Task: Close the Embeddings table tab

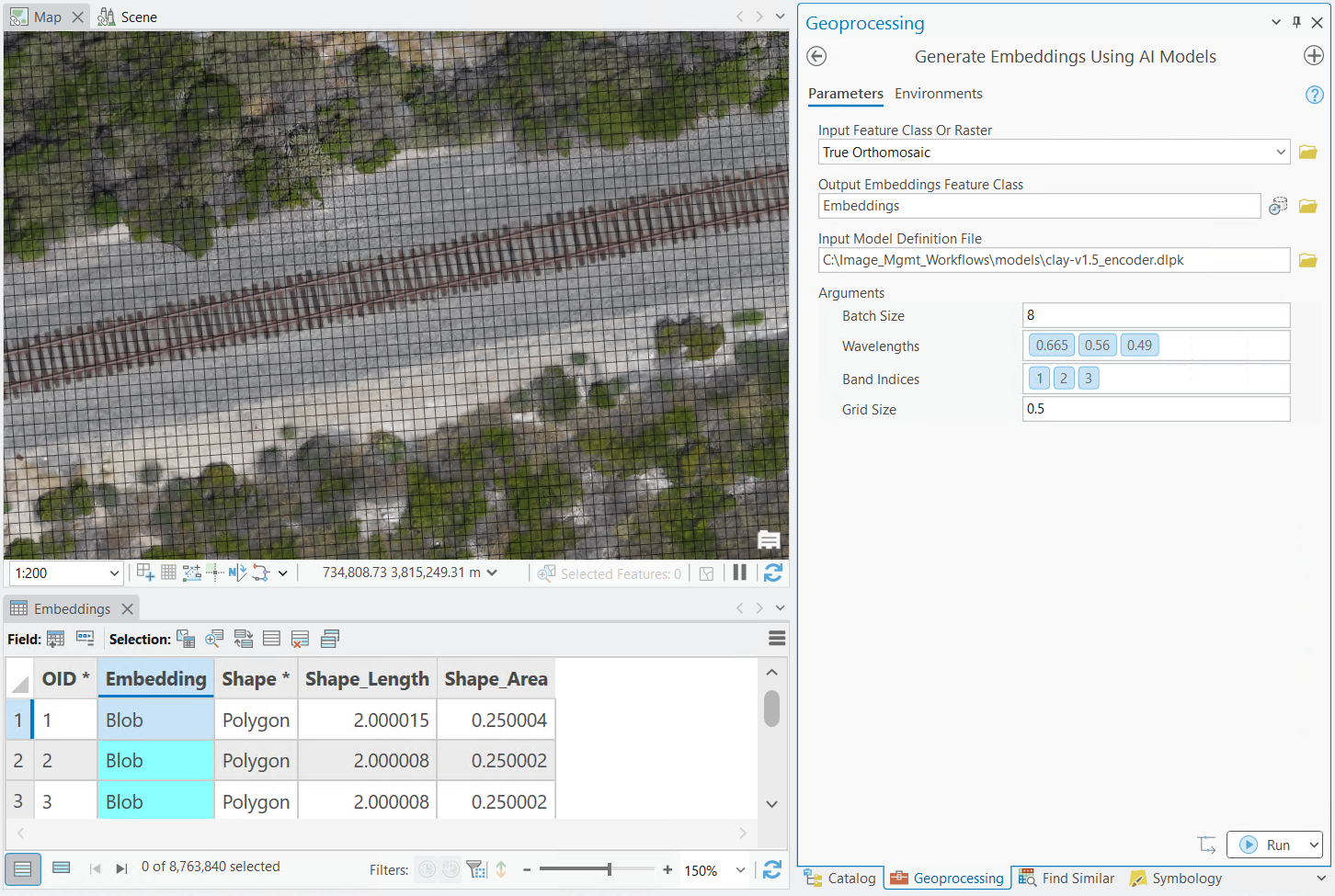Action: 128,608
